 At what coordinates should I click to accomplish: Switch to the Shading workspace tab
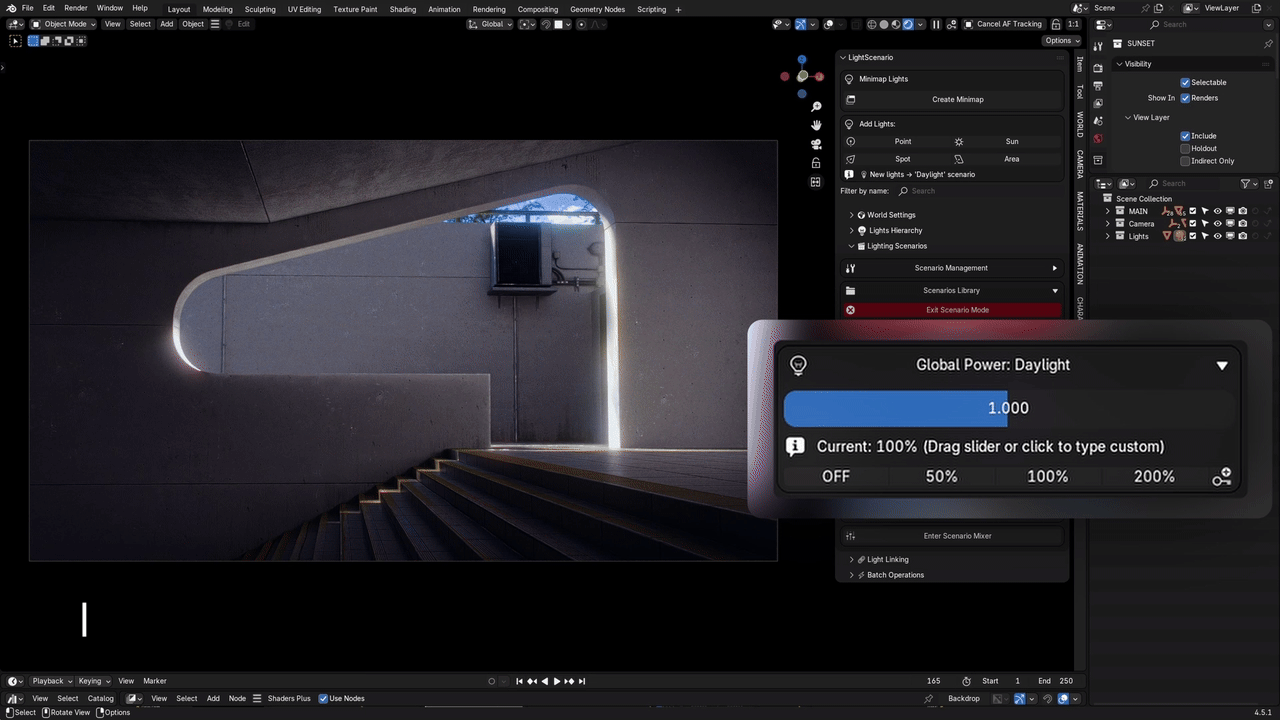coord(403,9)
